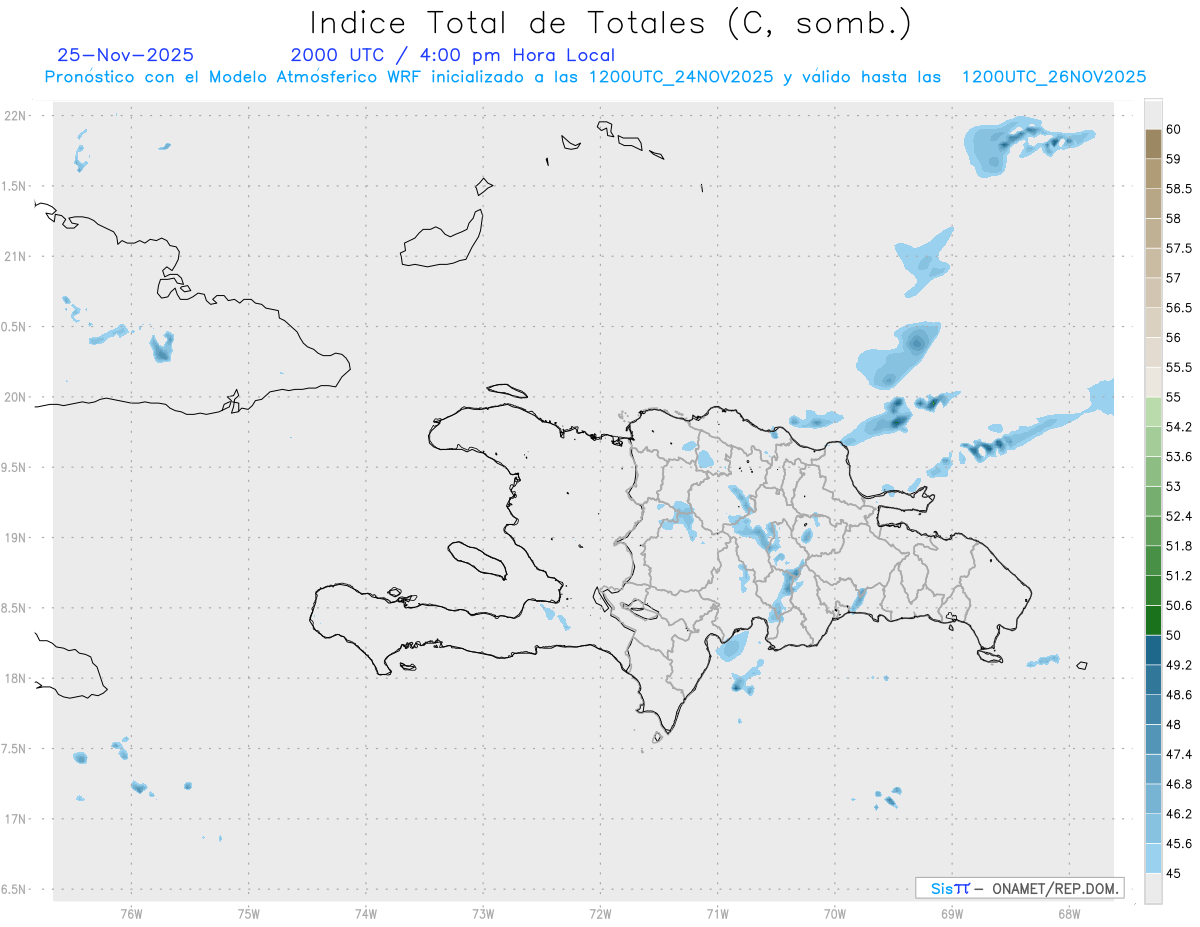The height and width of the screenshot is (927, 1200).
Task: Click the valid-until time '1200UTC_26NOV2025'
Action: [x=1053, y=76]
